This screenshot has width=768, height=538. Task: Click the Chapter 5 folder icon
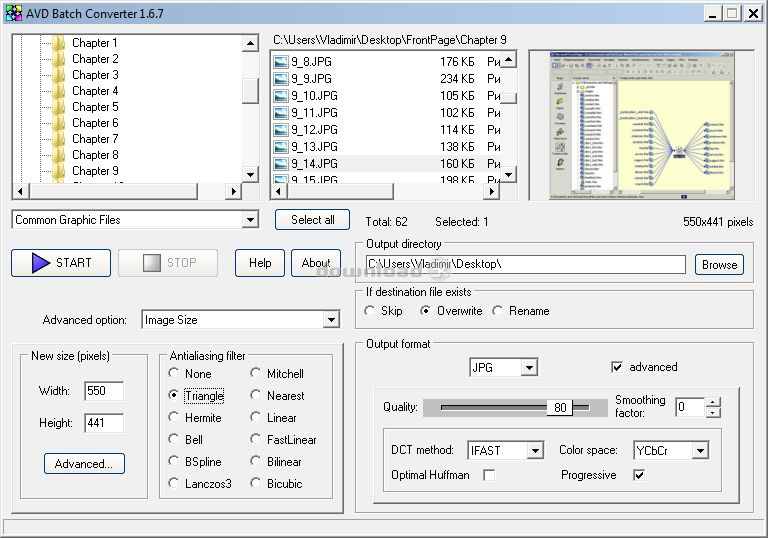tap(58, 107)
